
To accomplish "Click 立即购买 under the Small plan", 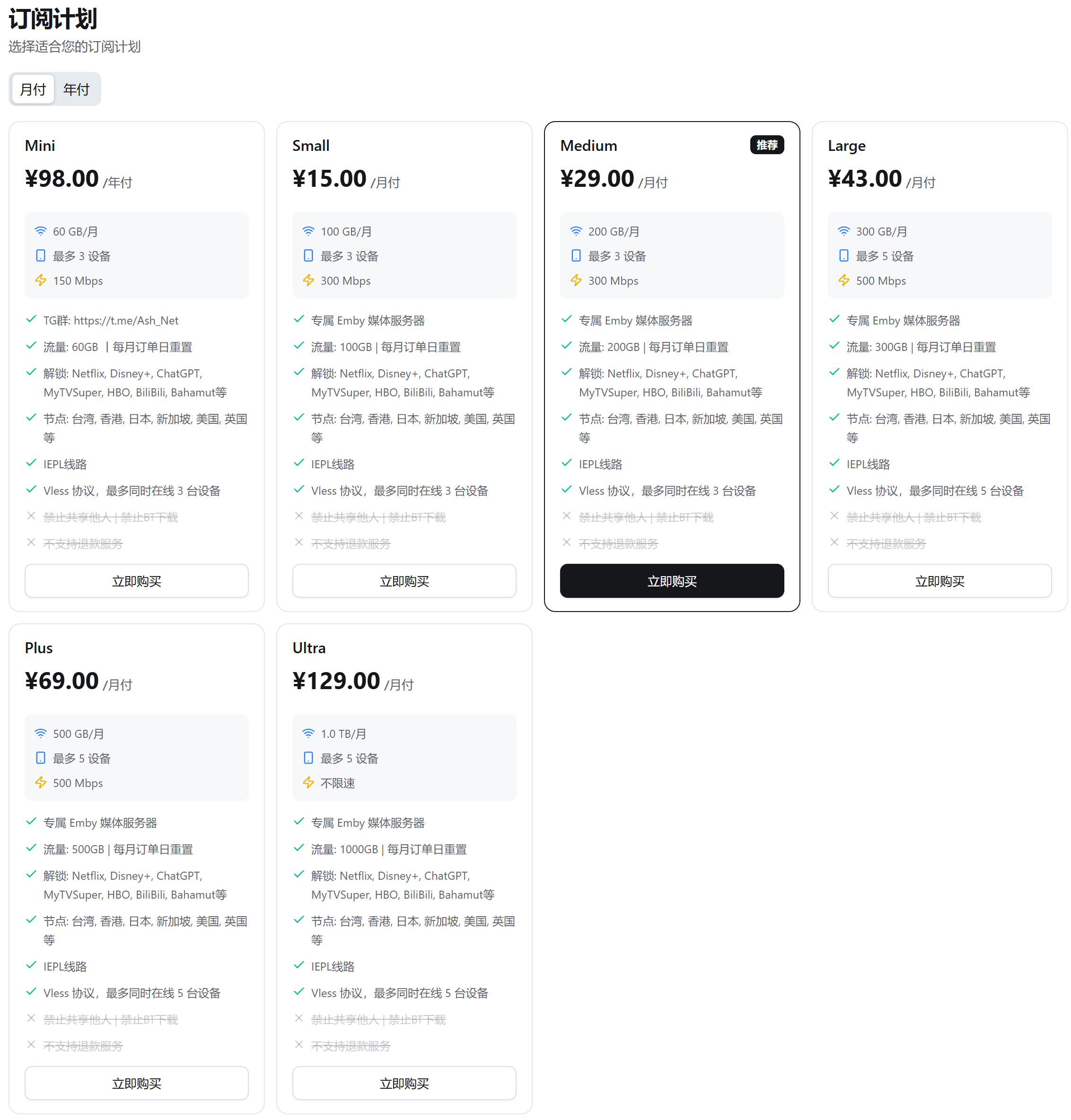I will point(404,581).
